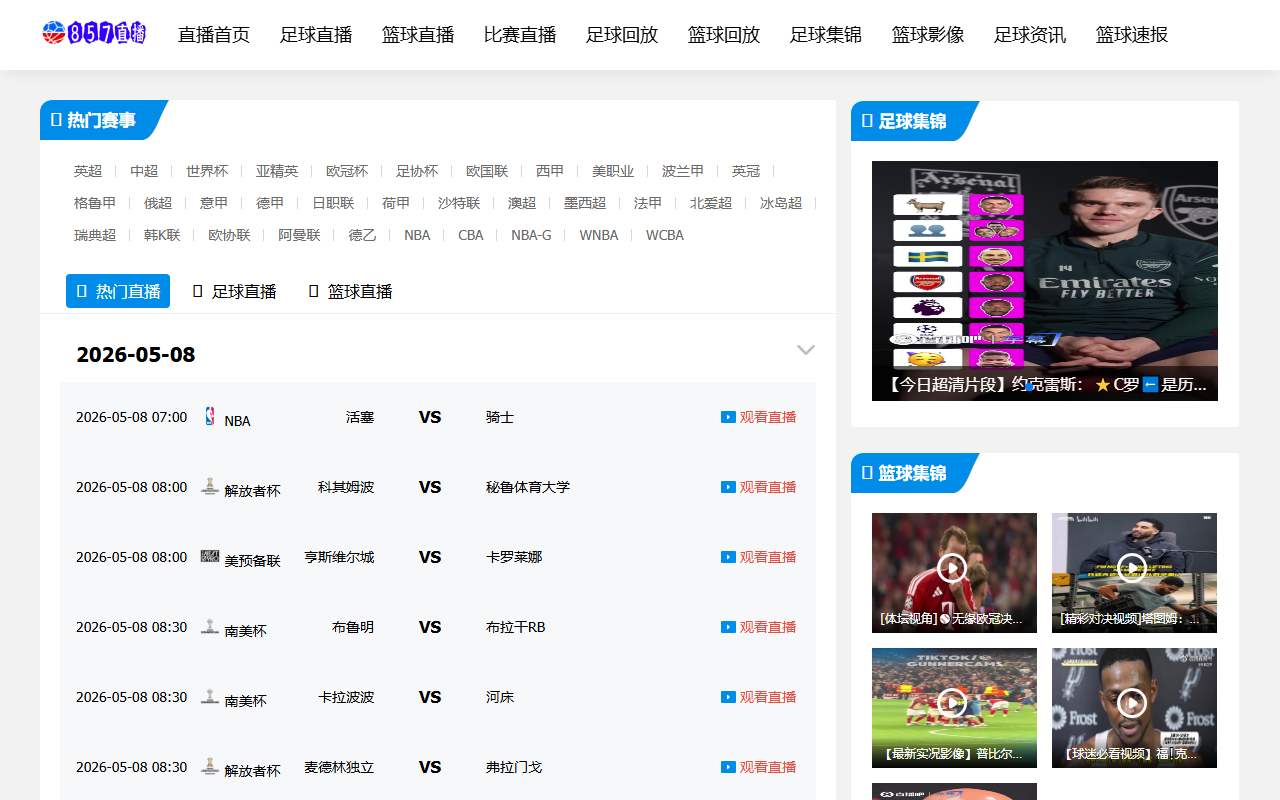Open 足球集锦 in top navigation
Screen dimensions: 1280x800
(x=826, y=35)
